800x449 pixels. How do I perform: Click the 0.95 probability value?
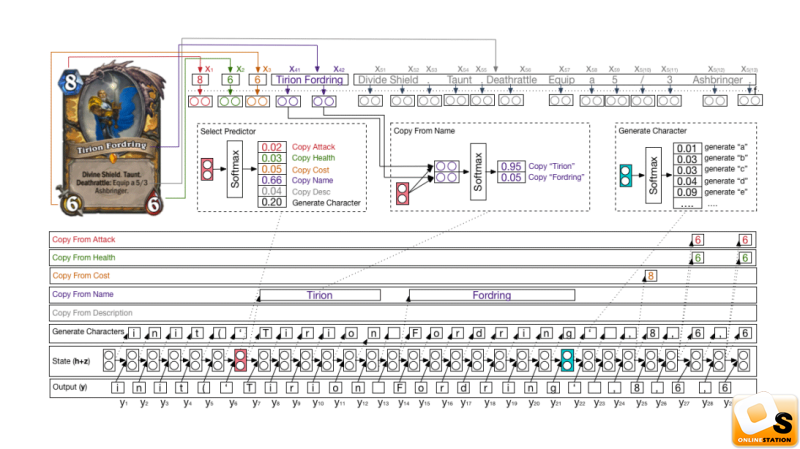[x=511, y=166]
